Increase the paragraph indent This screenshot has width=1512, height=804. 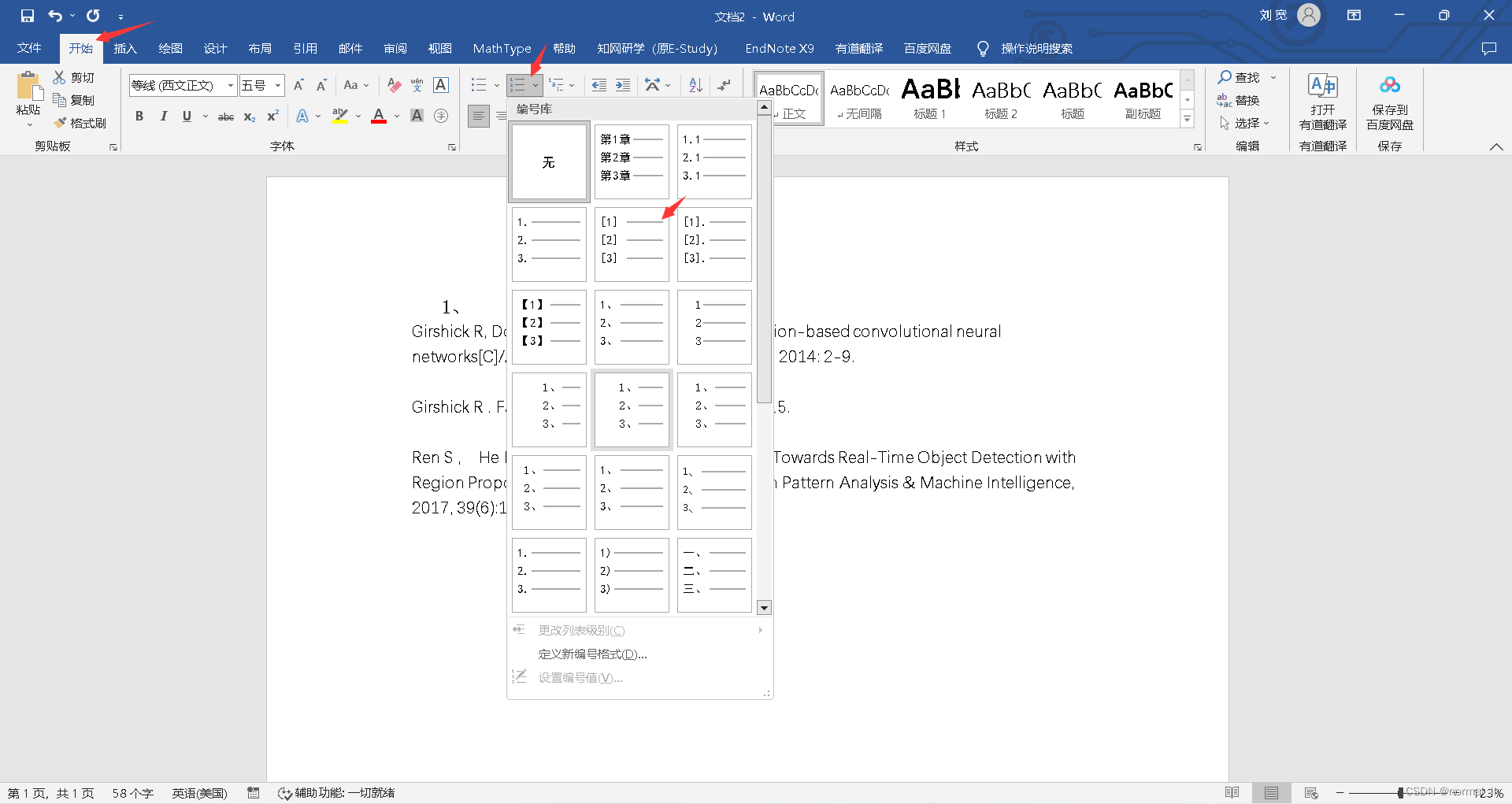623,85
